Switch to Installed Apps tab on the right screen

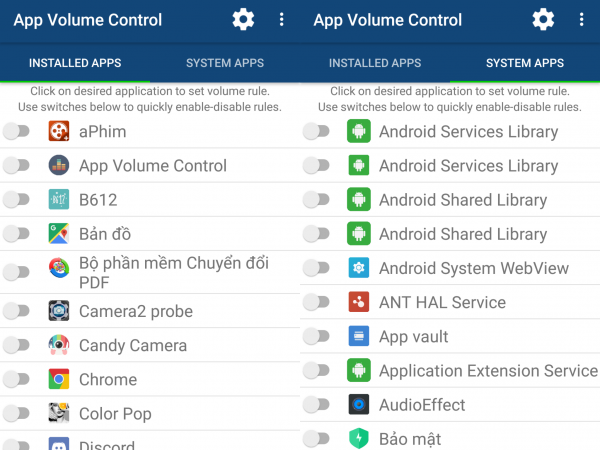[375, 63]
